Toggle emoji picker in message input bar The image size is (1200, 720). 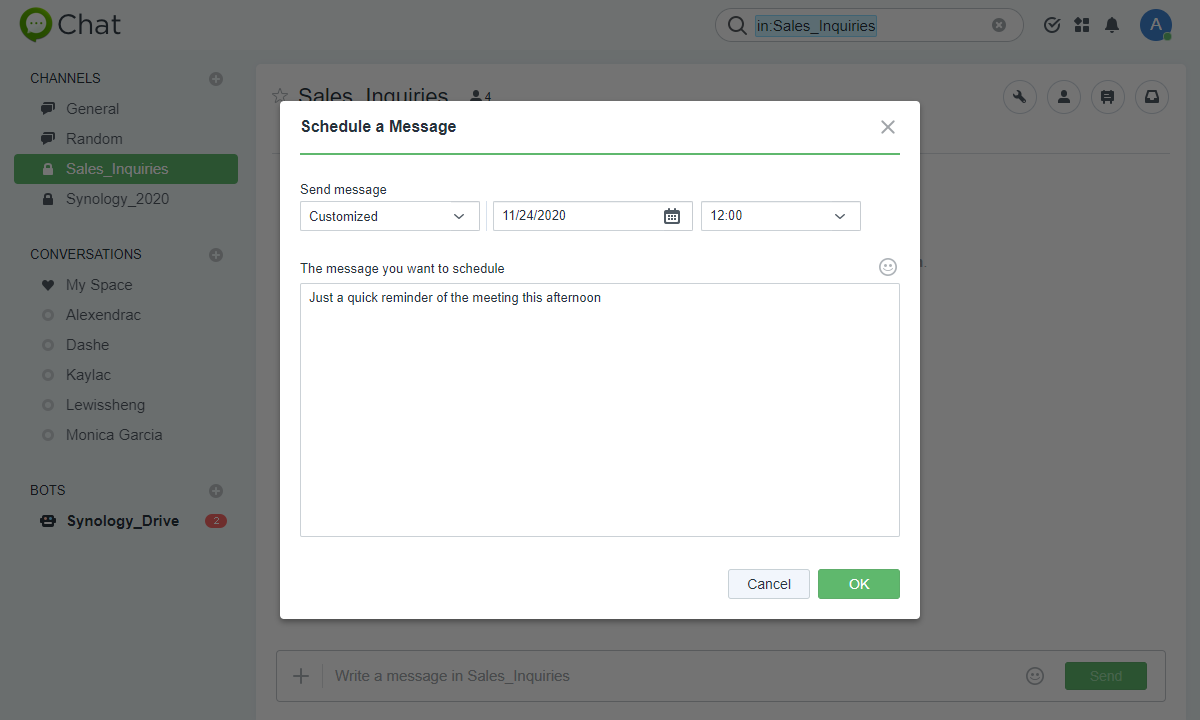click(x=1035, y=675)
